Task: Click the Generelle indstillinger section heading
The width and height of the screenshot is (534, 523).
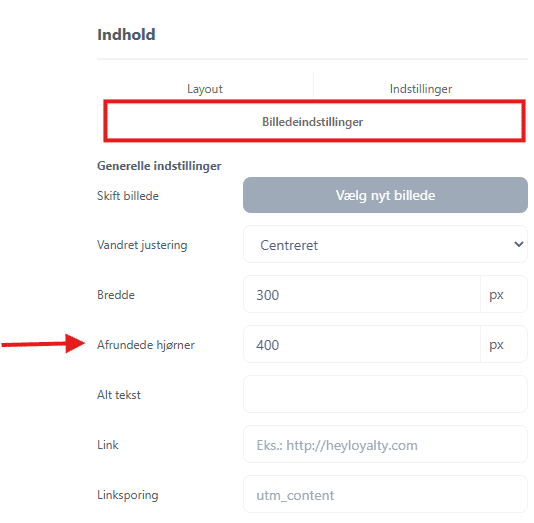Action: tap(159, 166)
